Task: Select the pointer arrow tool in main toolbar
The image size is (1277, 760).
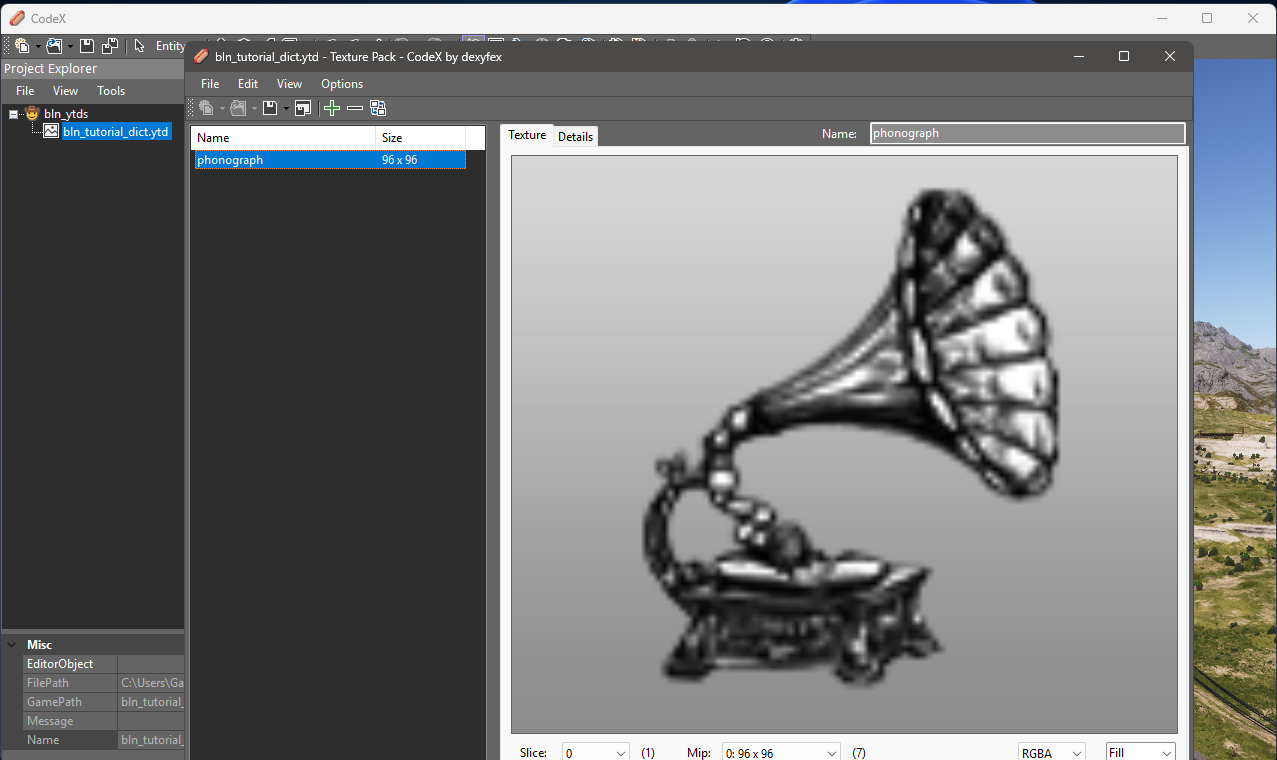Action: click(x=139, y=46)
